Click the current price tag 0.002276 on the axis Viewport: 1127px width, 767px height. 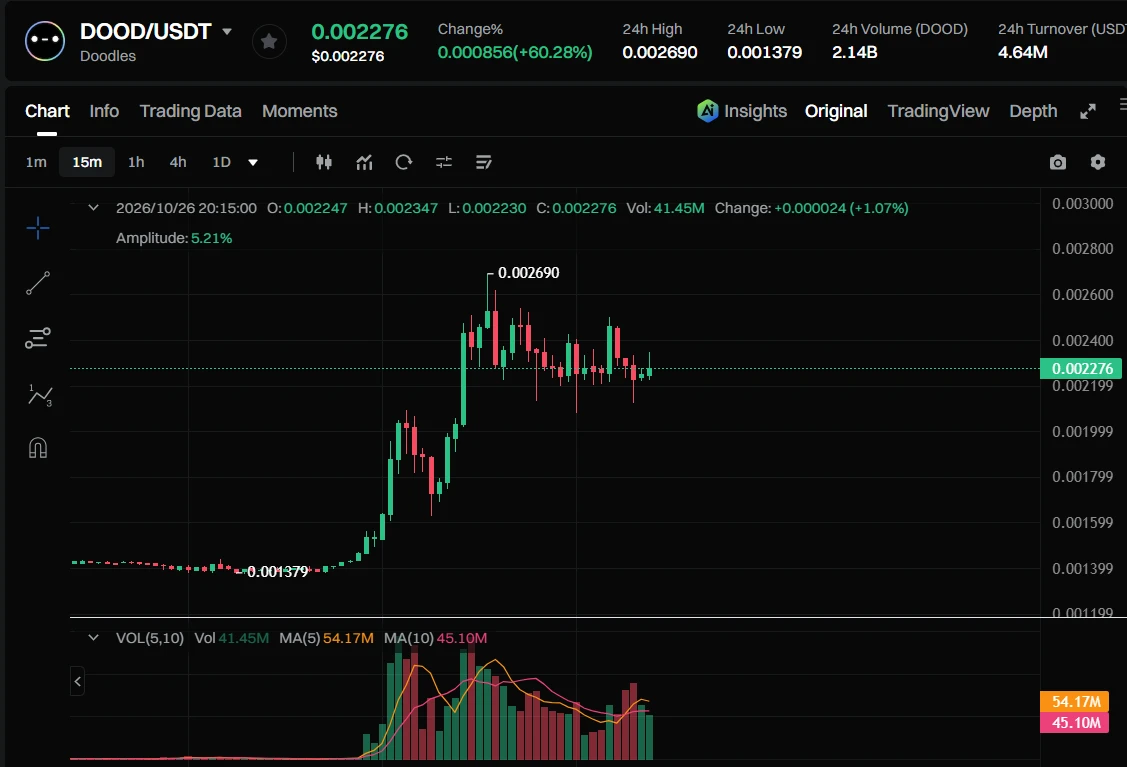coord(1081,369)
